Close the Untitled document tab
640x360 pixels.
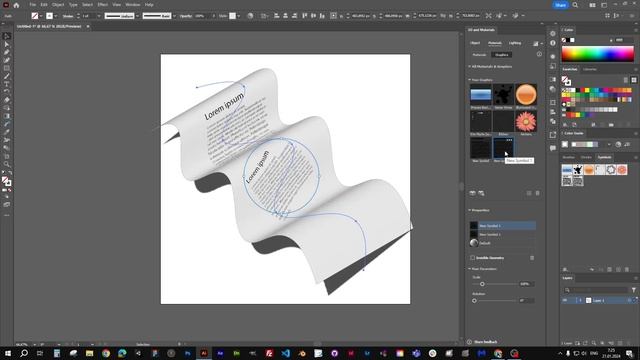tap(88, 27)
